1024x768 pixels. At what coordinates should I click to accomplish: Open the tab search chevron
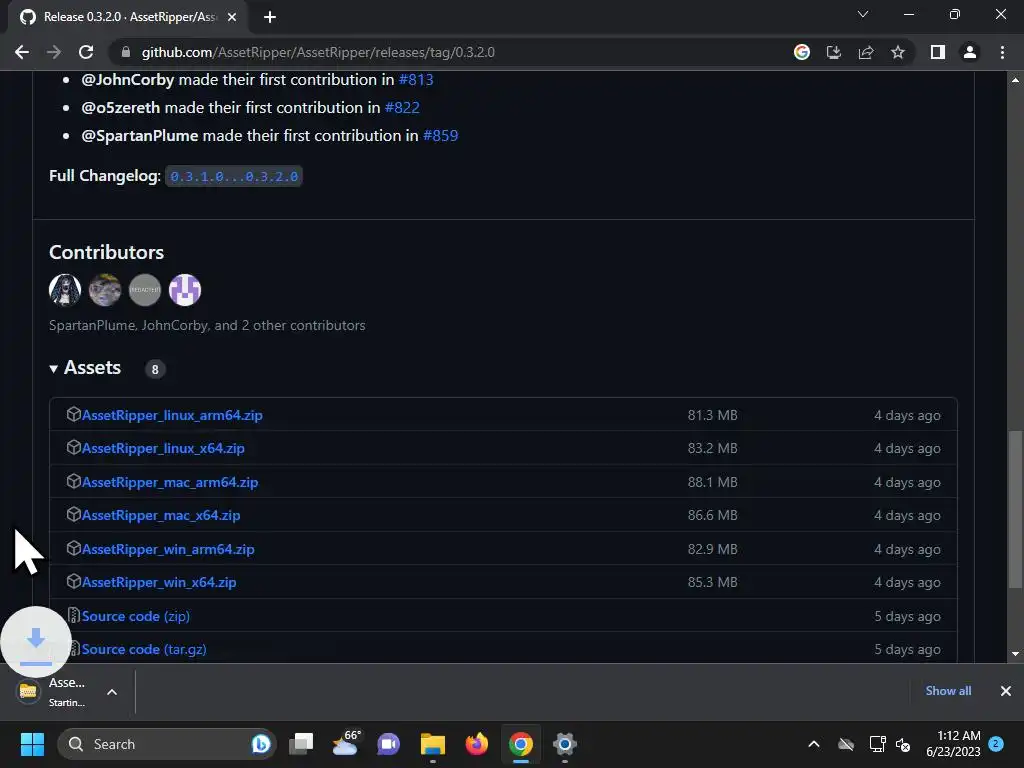[863, 14]
